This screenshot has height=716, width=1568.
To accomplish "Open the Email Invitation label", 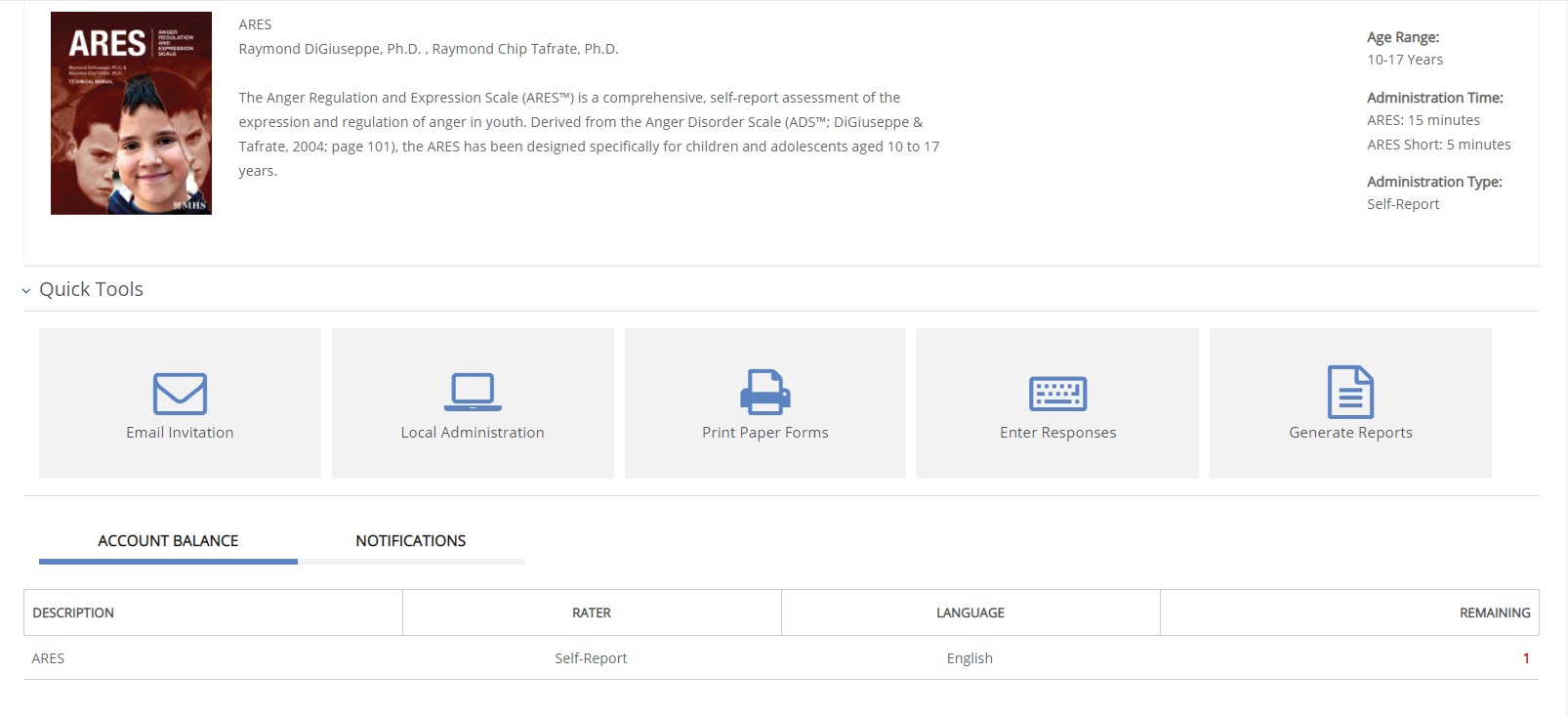I will (180, 433).
